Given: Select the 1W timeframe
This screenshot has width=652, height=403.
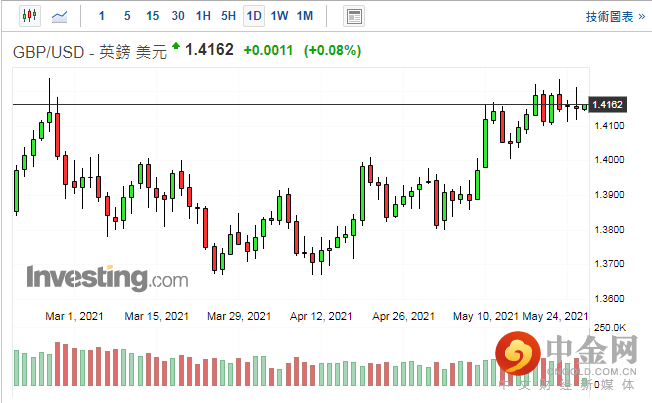Looking at the screenshot, I should point(279,16).
